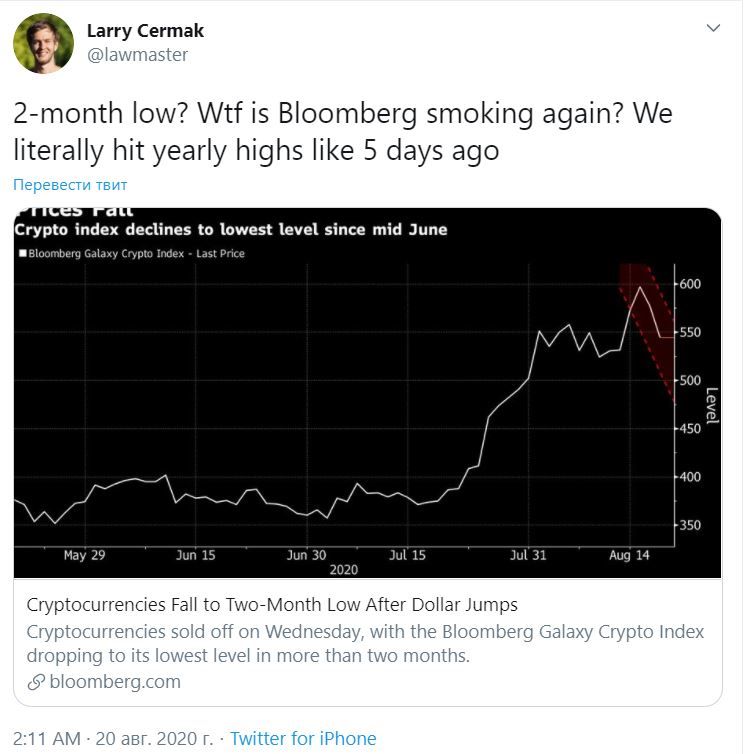Click the "Aug 14" x-axis date label
756x754 pixels.
[629, 556]
